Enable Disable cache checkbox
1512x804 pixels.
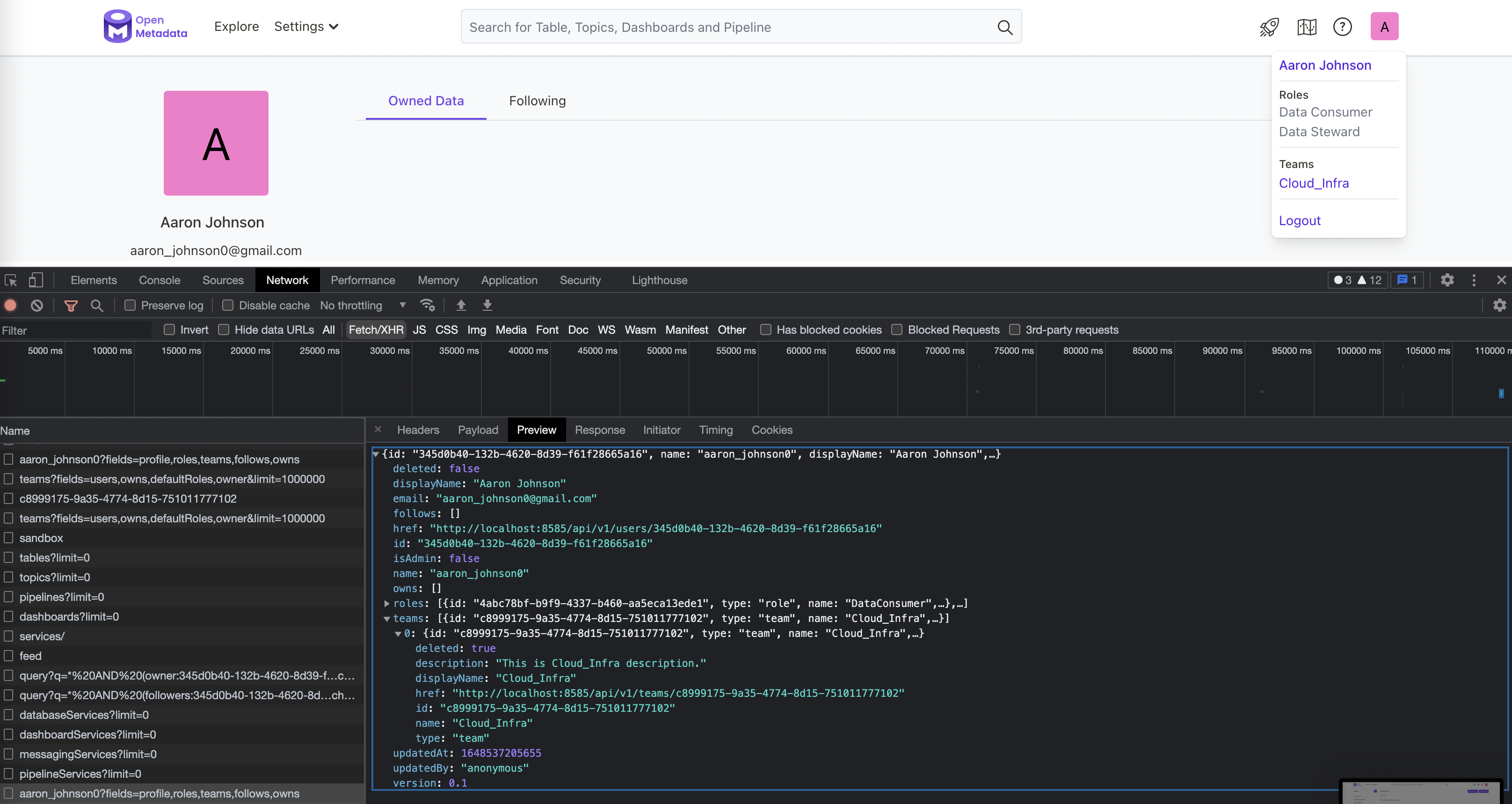[228, 306]
